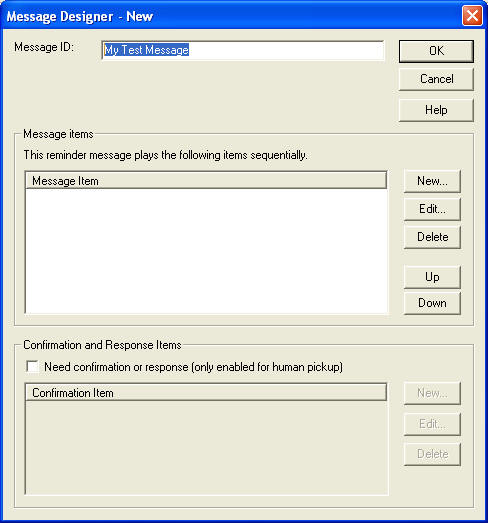
Task: Click the Cancel button
Action: pos(436,79)
